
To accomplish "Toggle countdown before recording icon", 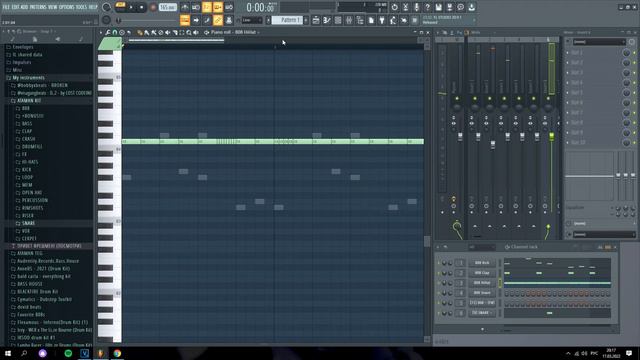I will pyautogui.click(x=207, y=7).
